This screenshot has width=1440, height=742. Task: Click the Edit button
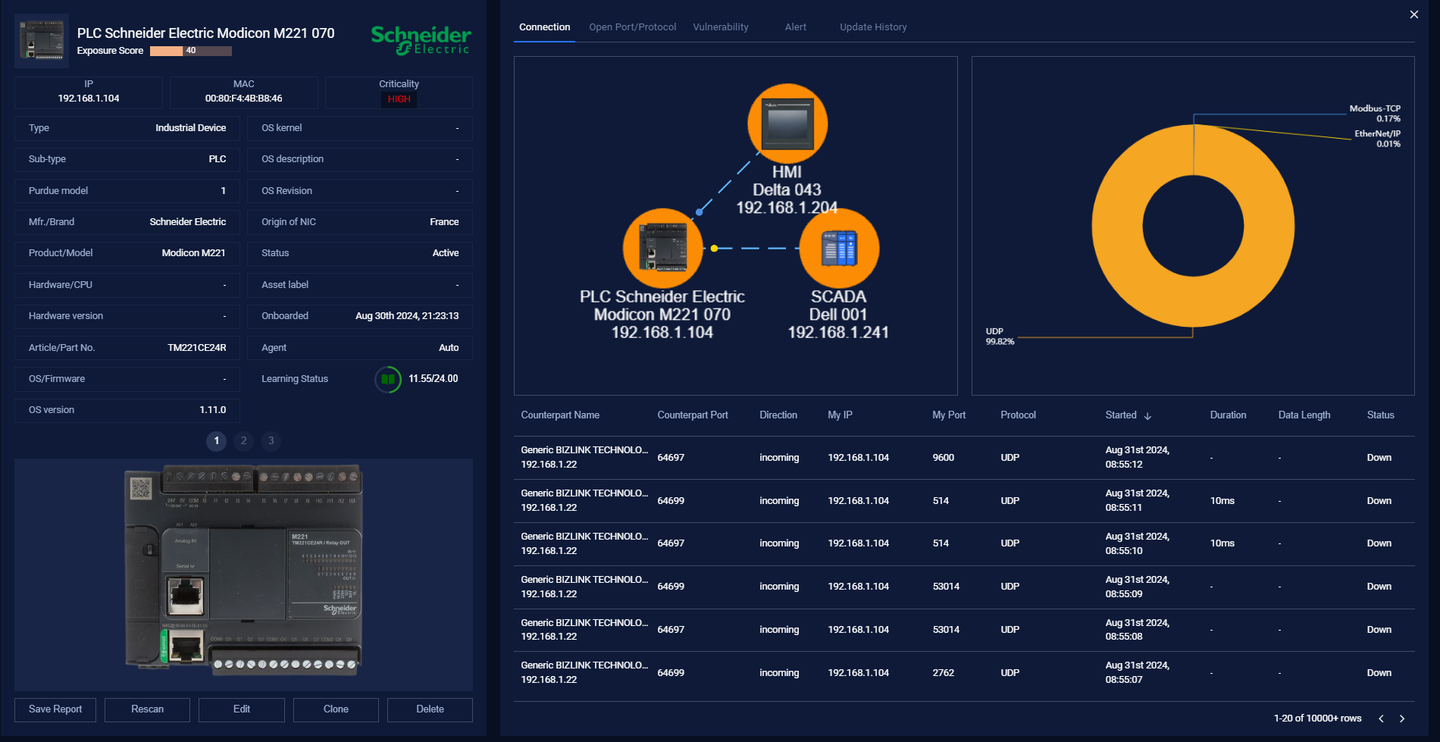point(242,709)
